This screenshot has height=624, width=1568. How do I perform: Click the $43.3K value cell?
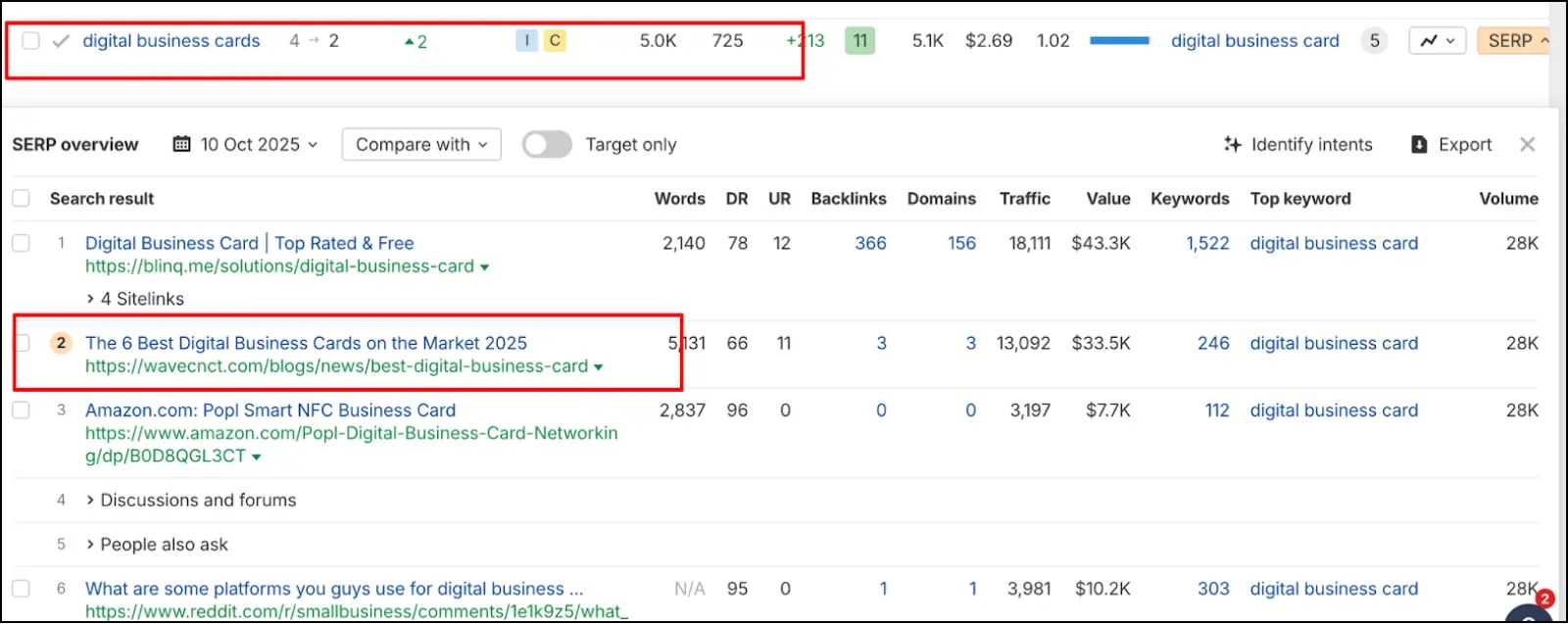point(1101,243)
